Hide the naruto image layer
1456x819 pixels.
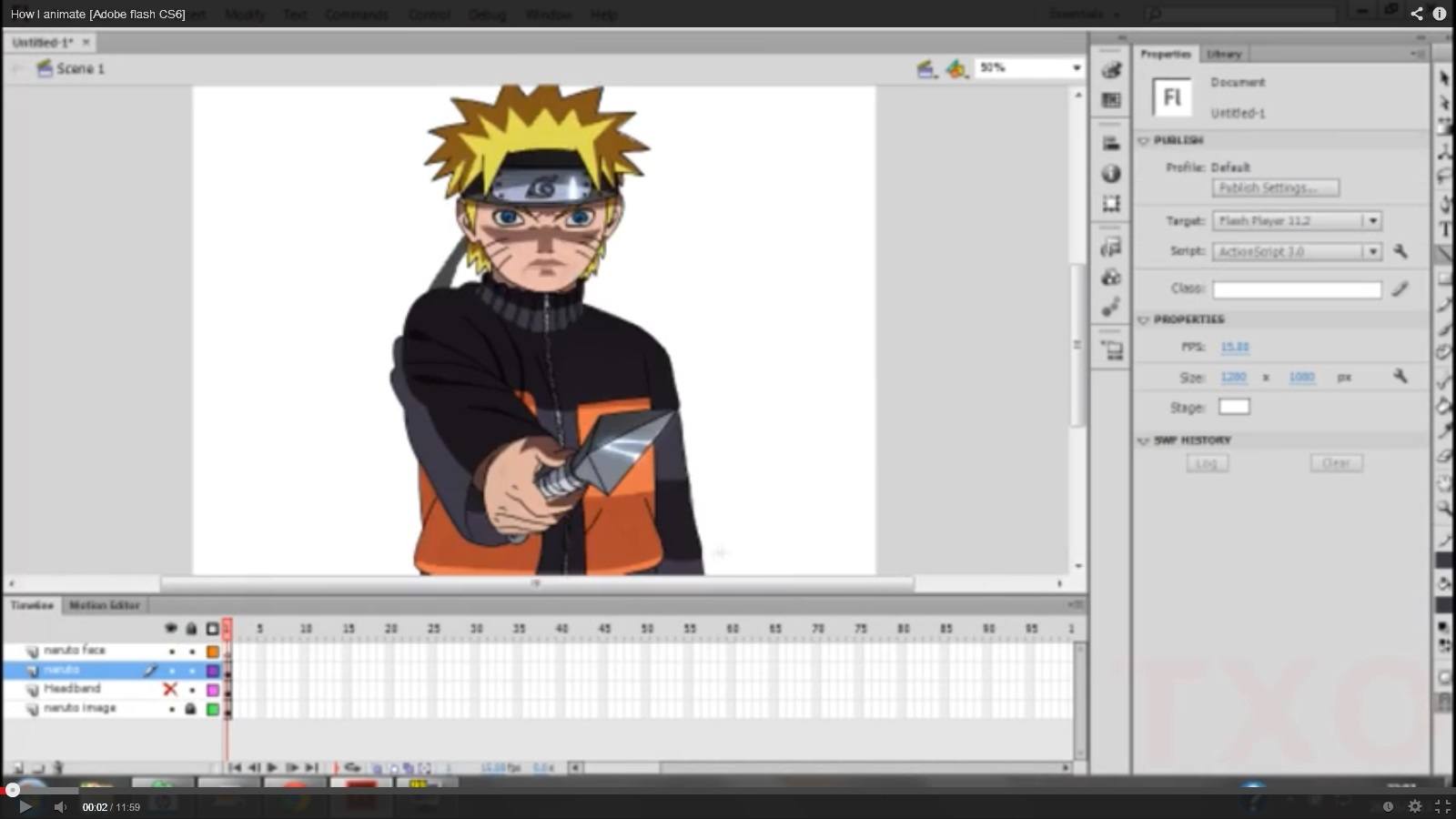tap(171, 708)
